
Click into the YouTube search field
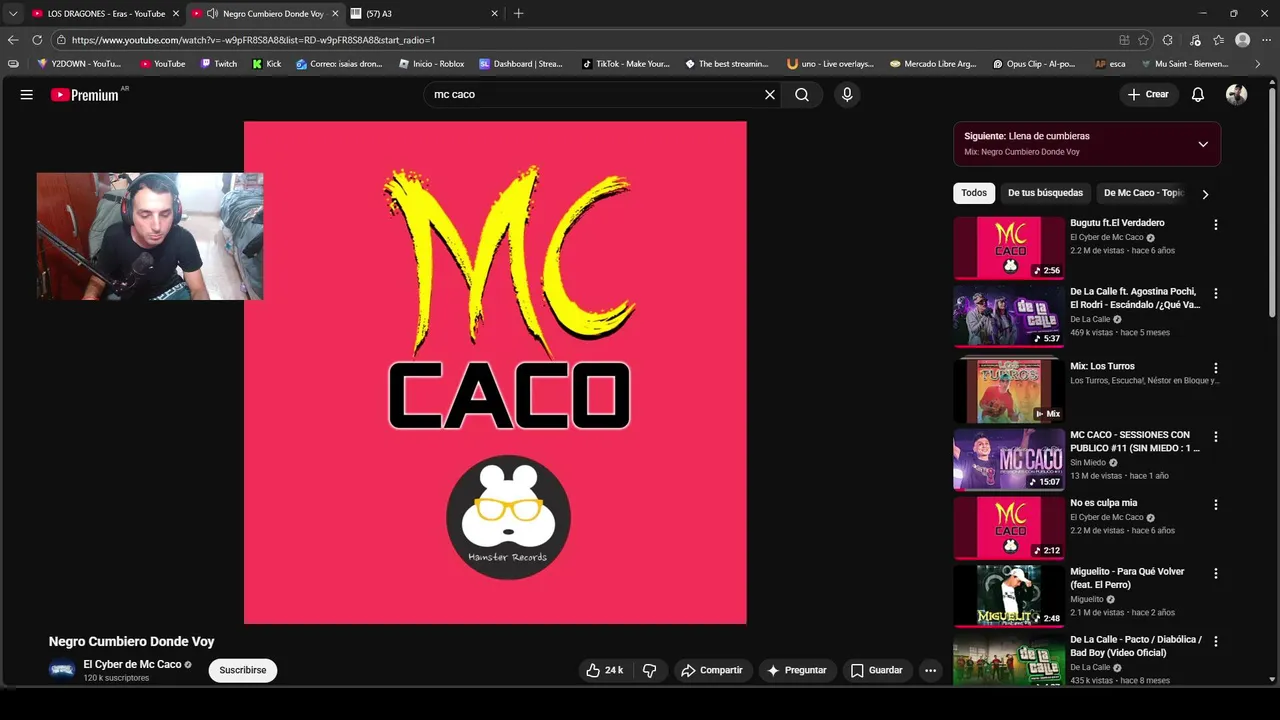click(x=593, y=95)
